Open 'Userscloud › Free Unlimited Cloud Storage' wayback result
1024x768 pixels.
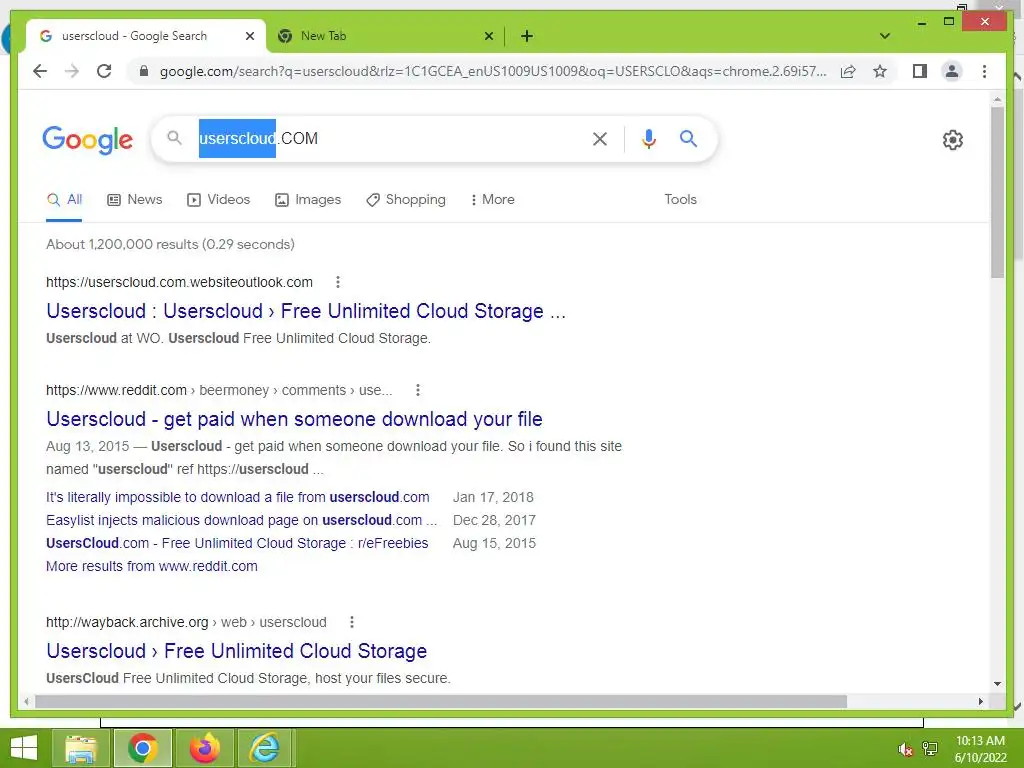[236, 651]
